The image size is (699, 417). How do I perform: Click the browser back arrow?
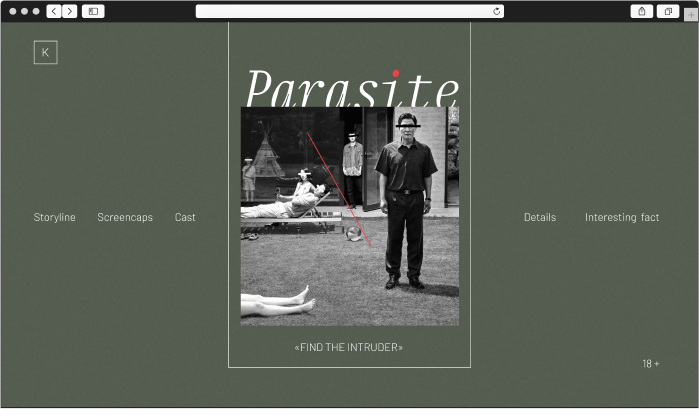54,11
